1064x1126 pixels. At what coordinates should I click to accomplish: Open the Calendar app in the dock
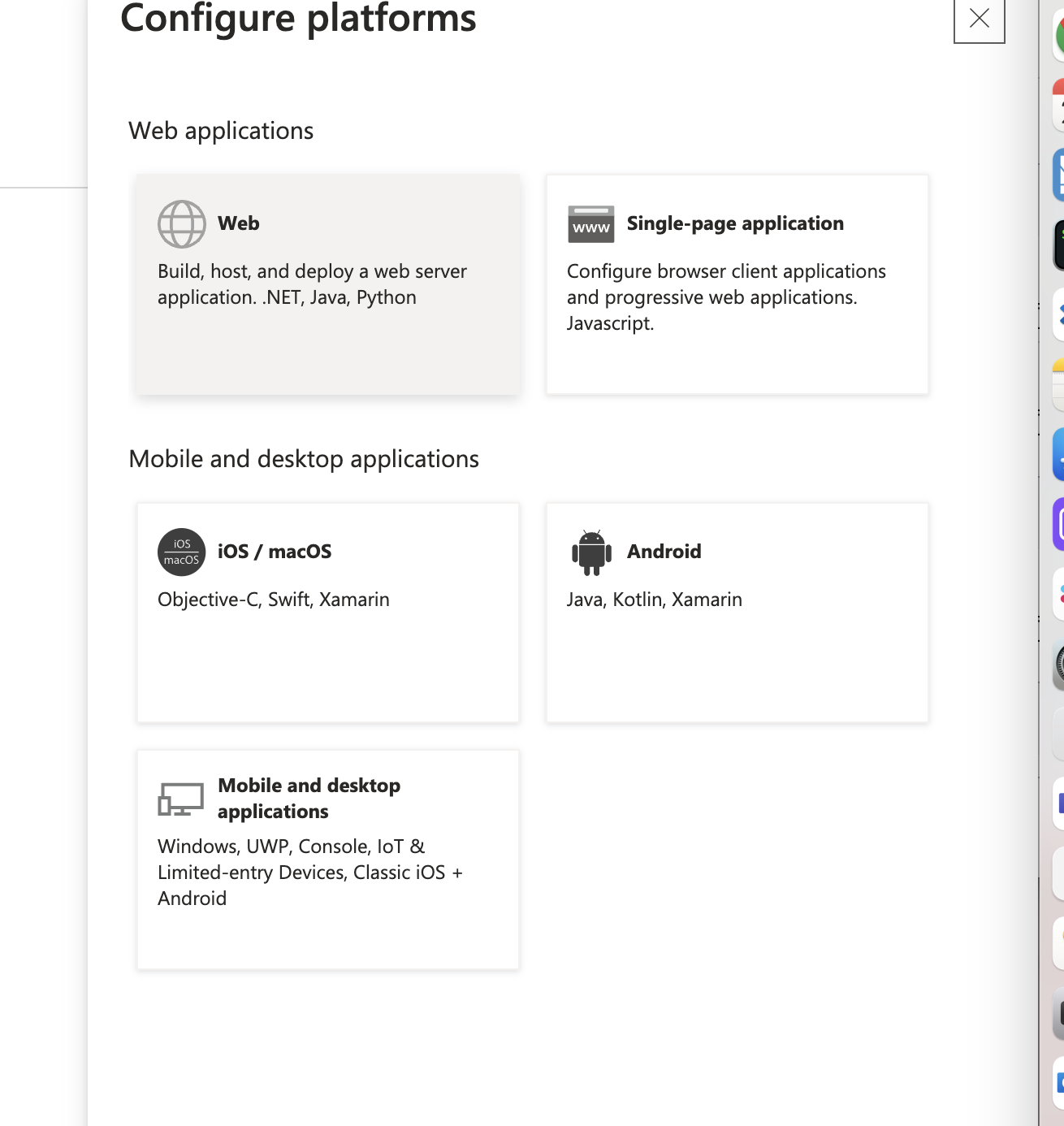coord(1059,104)
